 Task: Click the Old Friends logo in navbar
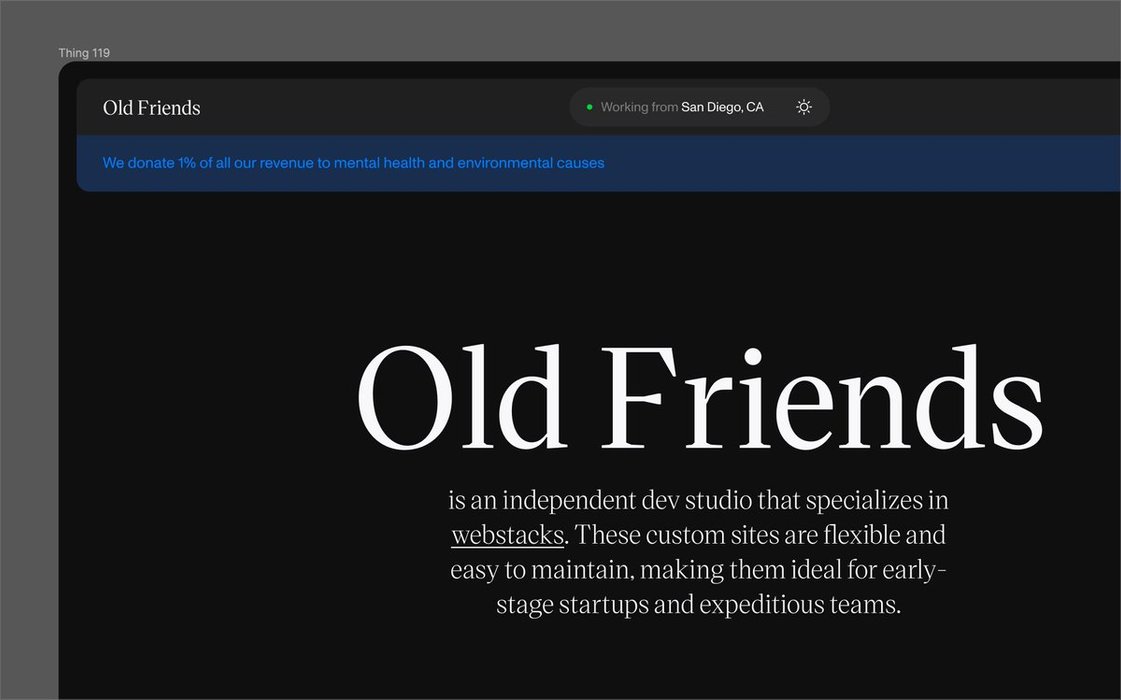click(x=152, y=108)
